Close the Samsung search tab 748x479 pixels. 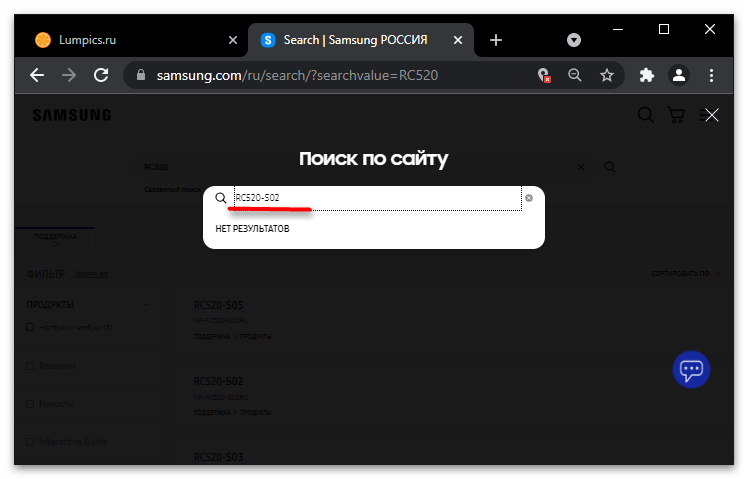point(458,40)
